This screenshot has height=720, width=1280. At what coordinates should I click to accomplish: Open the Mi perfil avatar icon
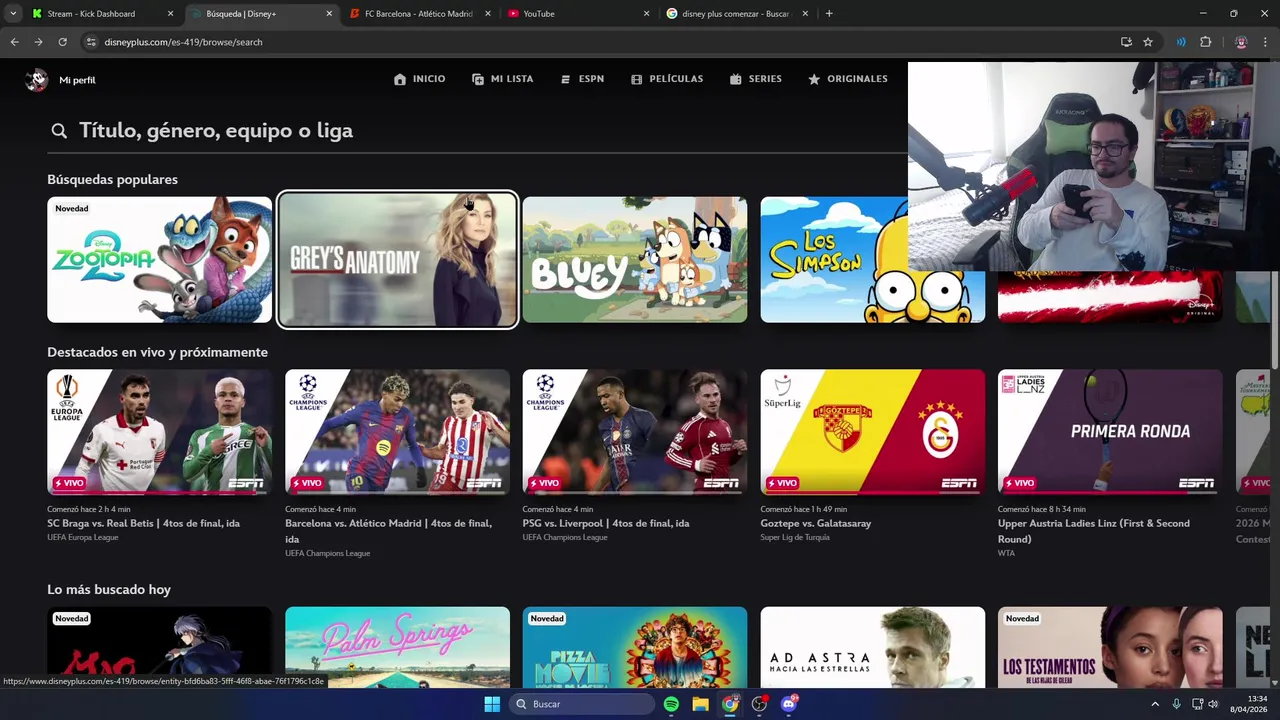pos(36,80)
